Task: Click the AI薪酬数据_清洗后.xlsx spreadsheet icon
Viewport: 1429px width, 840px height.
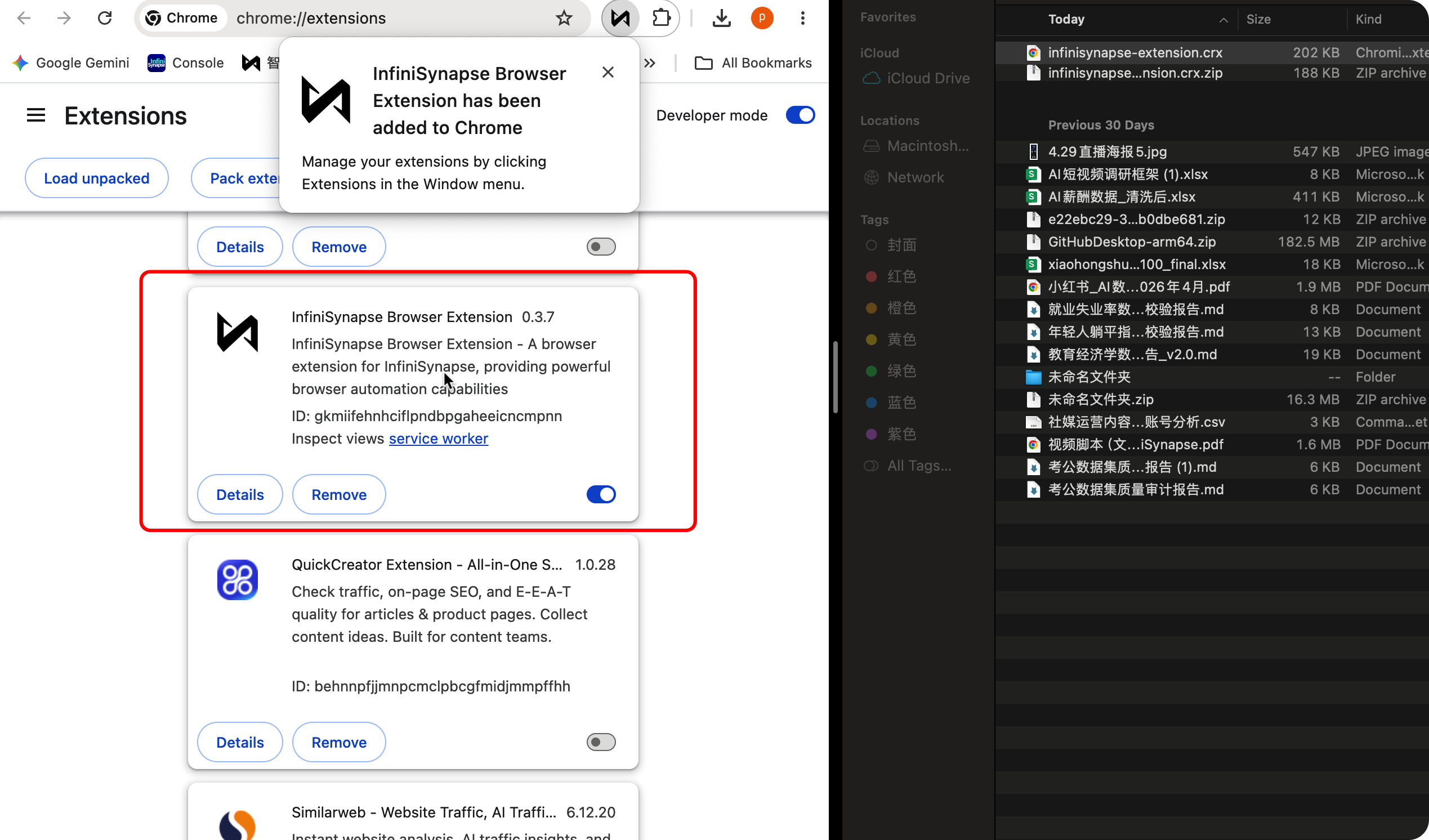Action: (x=1033, y=197)
